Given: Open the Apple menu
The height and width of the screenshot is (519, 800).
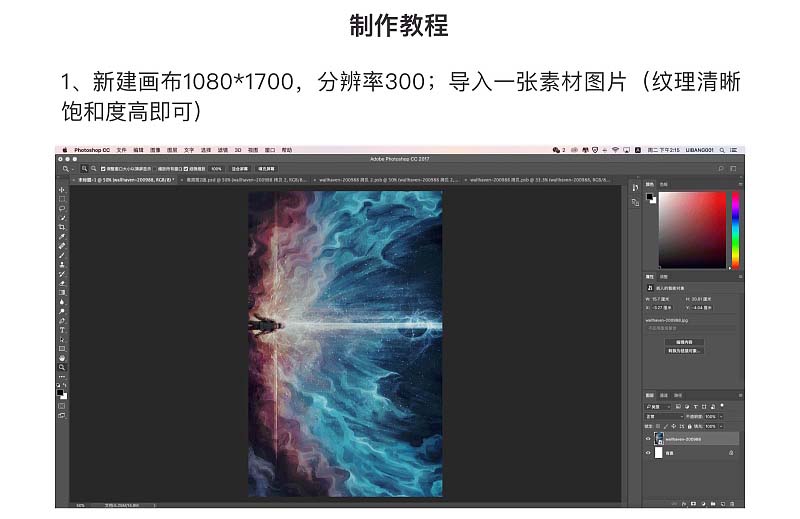Looking at the screenshot, I should pos(65,150).
